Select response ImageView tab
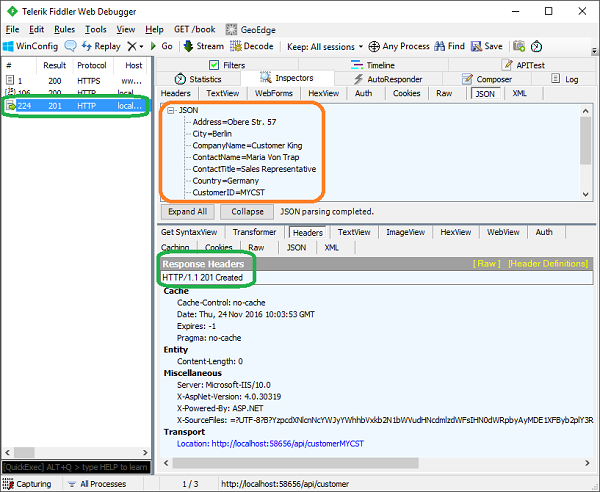 click(405, 232)
